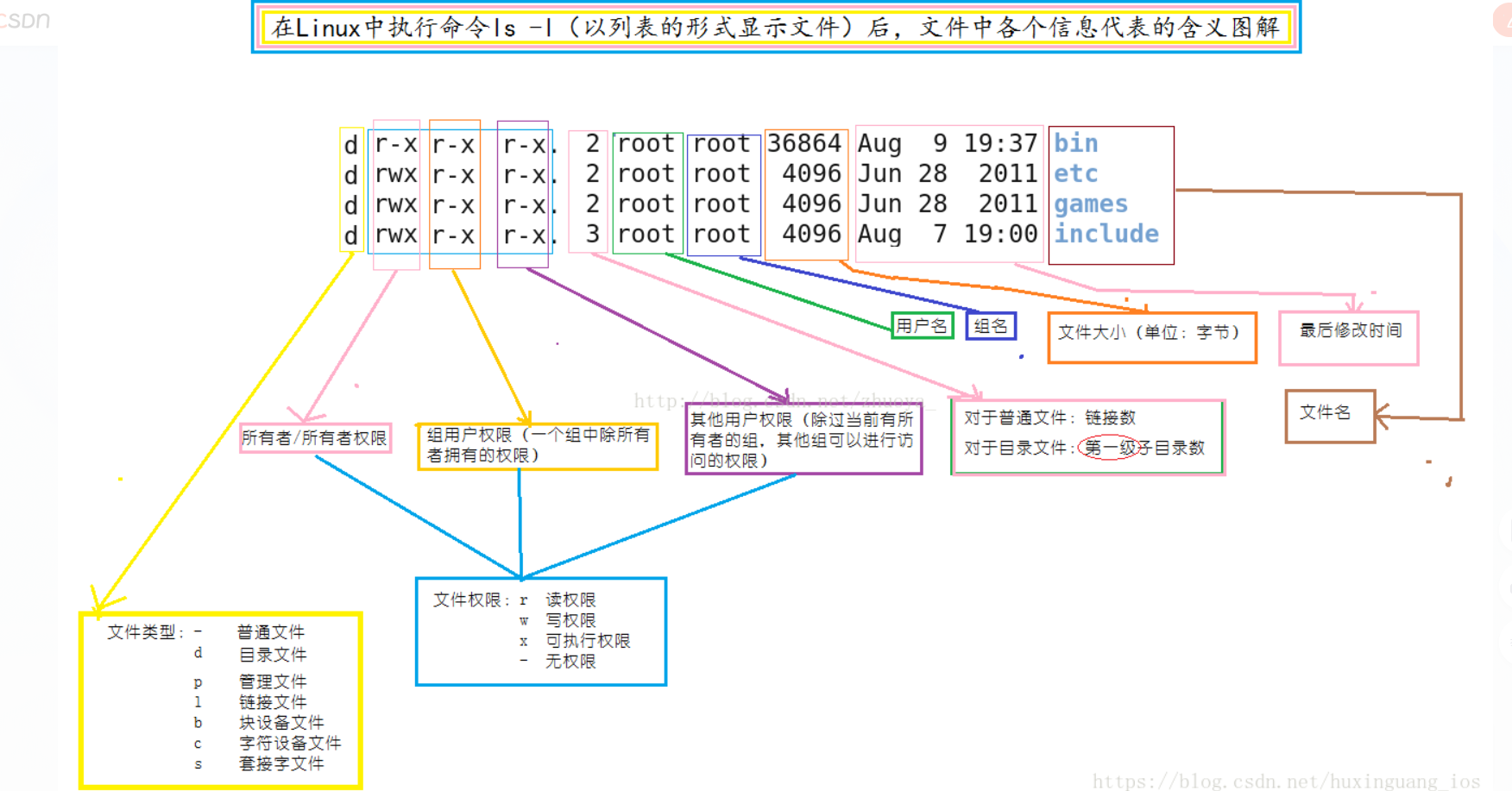Select the "games" directory name
Viewport: 1512px width, 791px height.
coord(1091,204)
